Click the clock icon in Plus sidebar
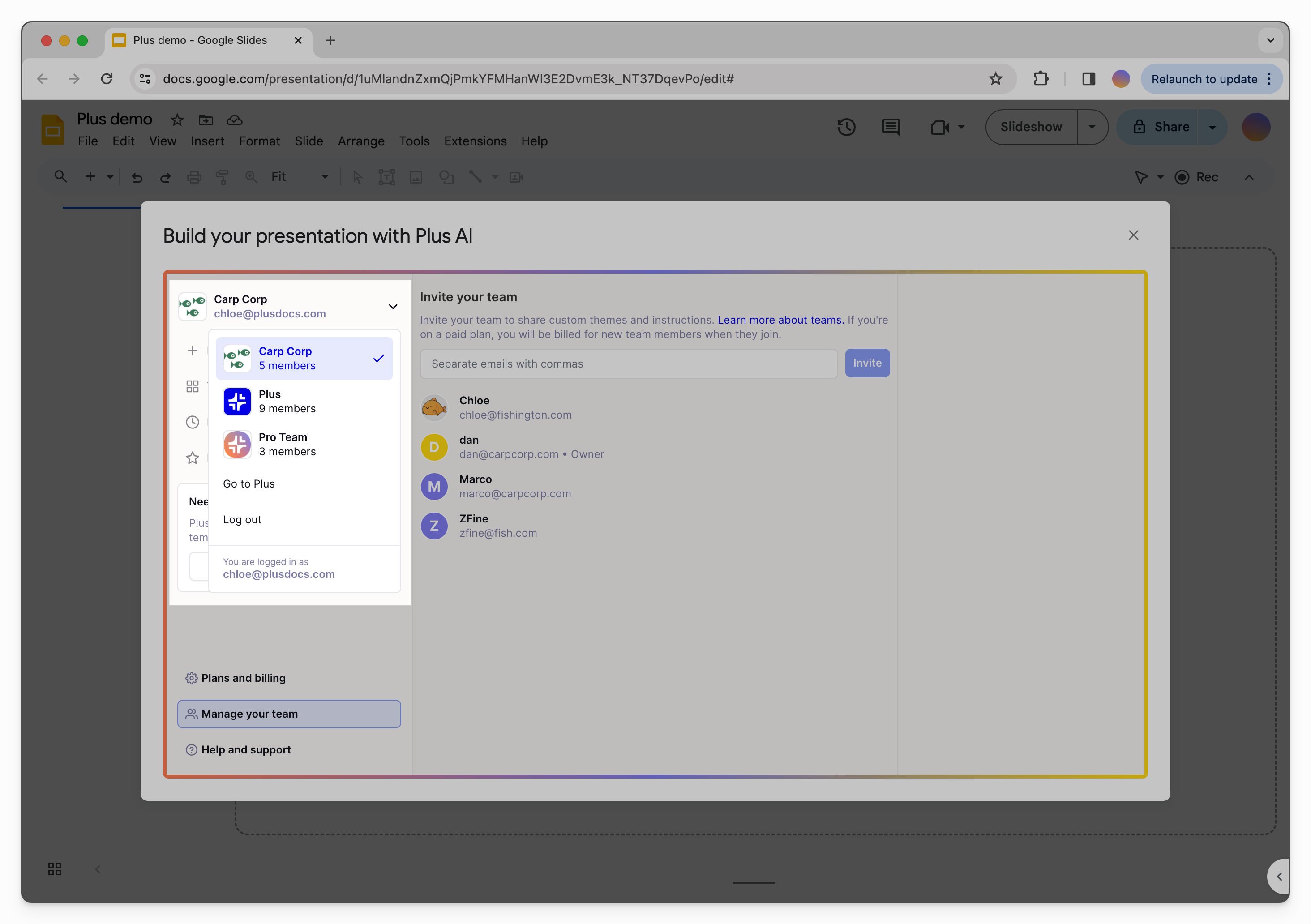Viewport: 1311px width, 924px height. pos(193,422)
